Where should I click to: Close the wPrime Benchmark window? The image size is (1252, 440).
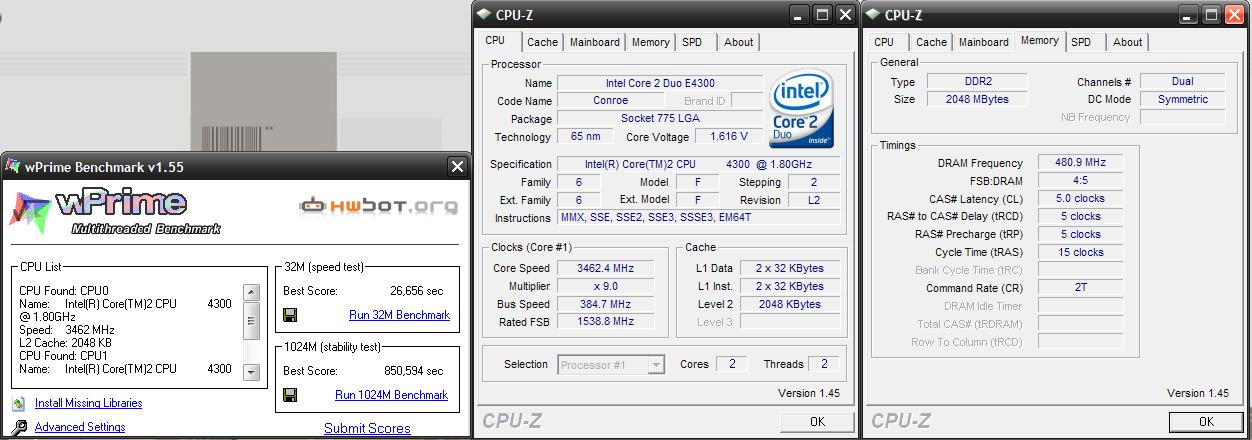pyautogui.click(x=457, y=167)
